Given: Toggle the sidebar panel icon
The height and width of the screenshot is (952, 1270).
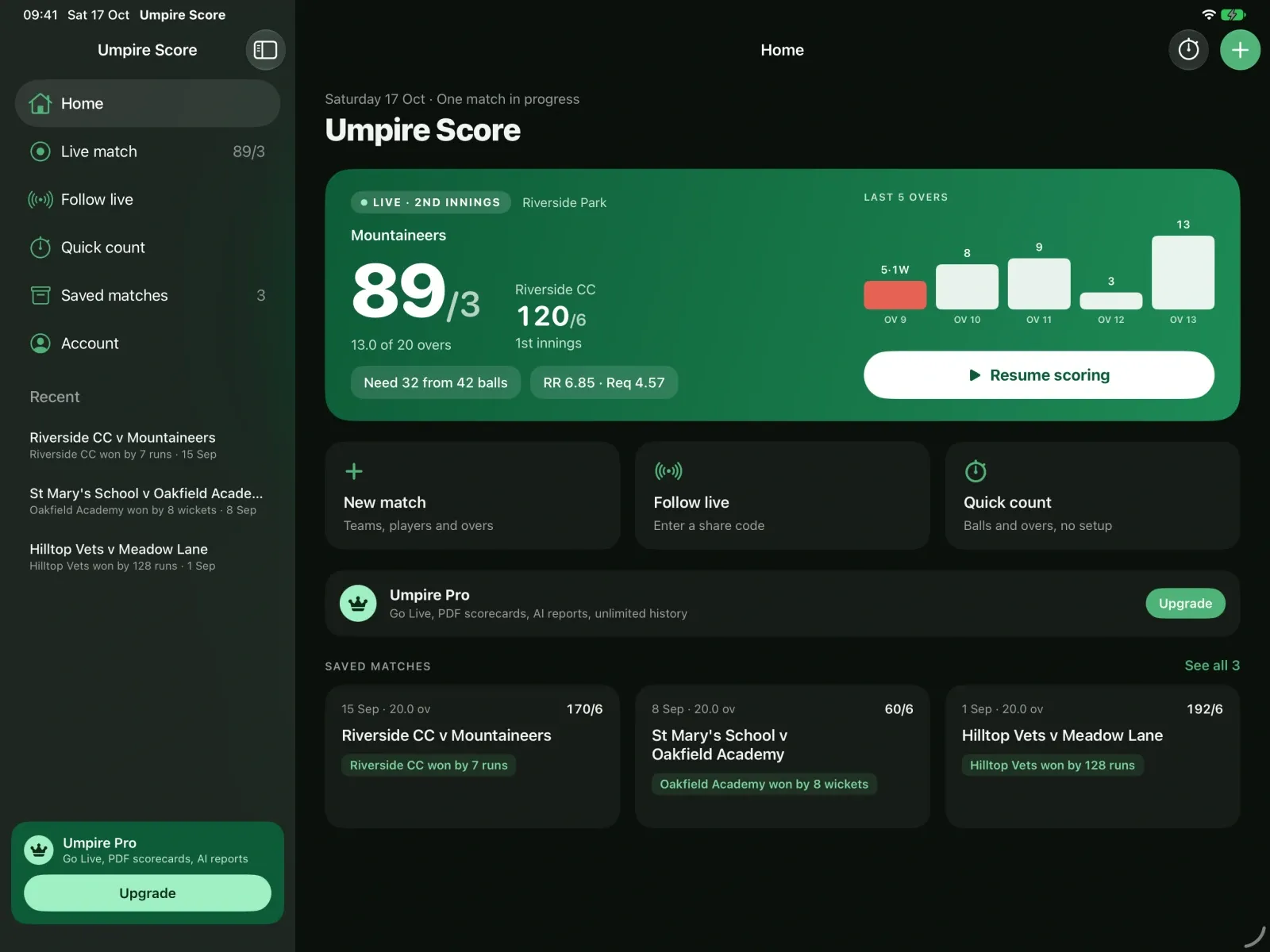Looking at the screenshot, I should [265, 50].
